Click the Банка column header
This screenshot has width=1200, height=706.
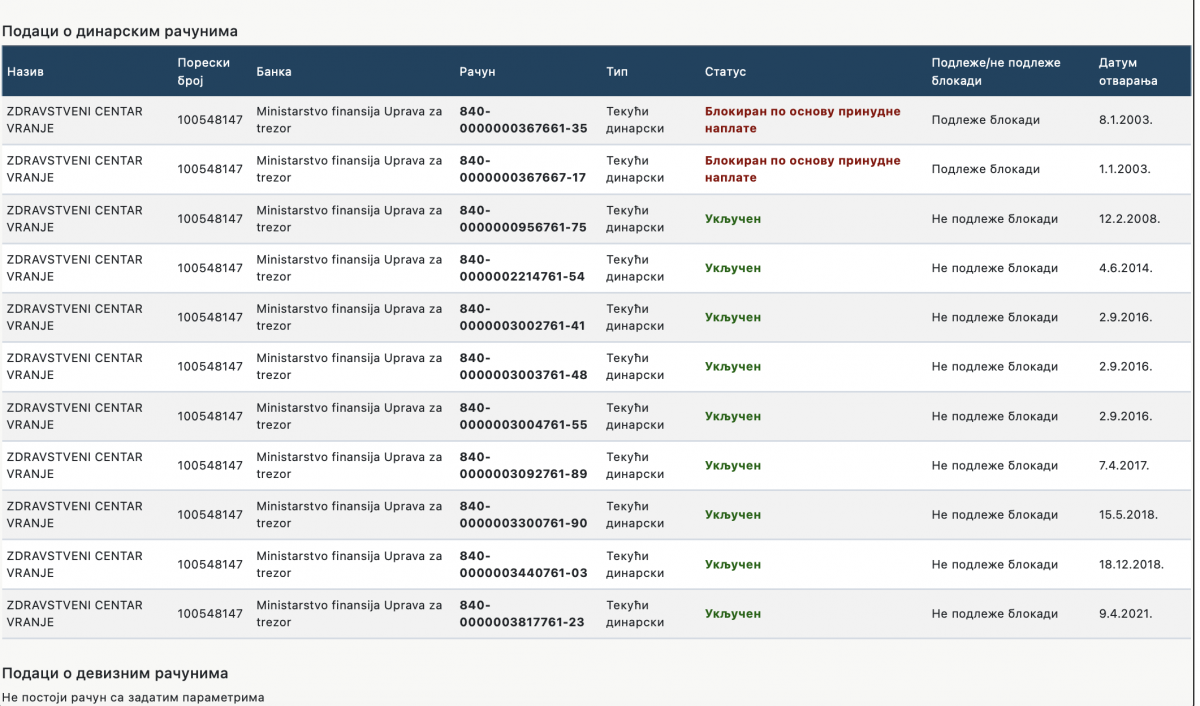tap(274, 72)
